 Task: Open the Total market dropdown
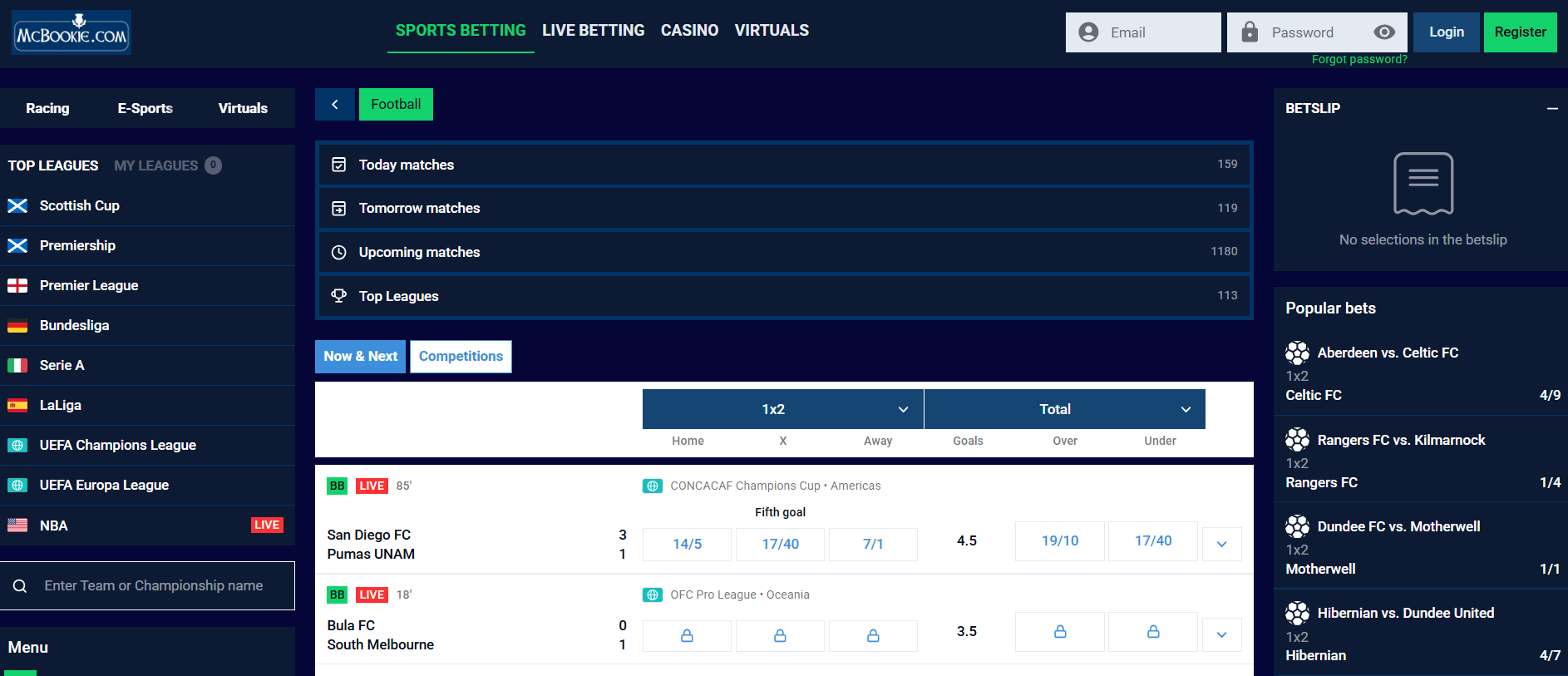[1065, 409]
